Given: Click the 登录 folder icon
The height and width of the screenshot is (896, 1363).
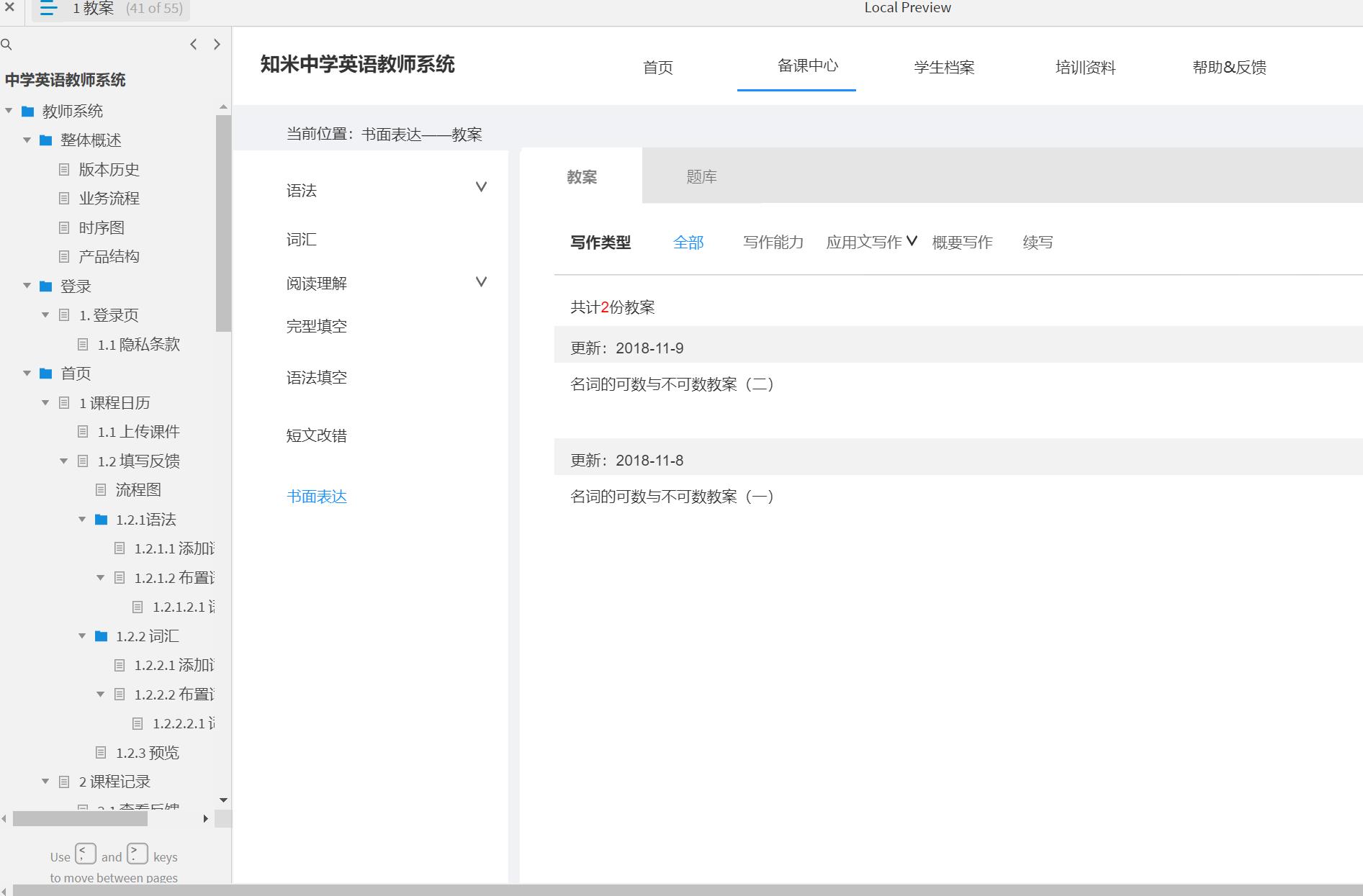Looking at the screenshot, I should 46,286.
